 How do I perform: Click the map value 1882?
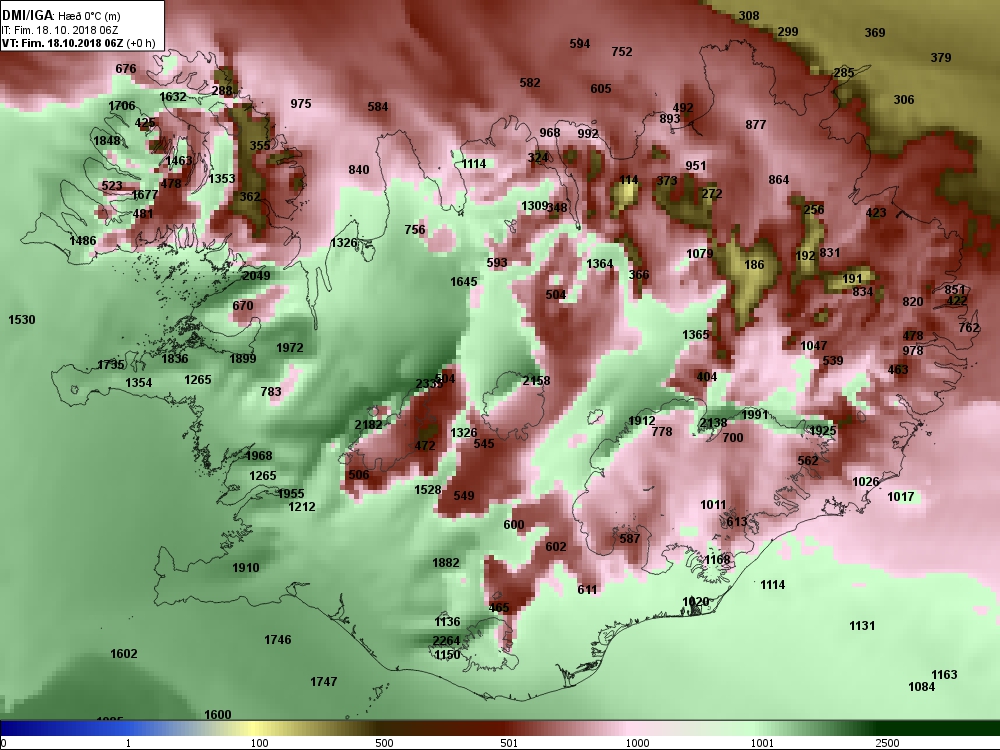click(446, 562)
